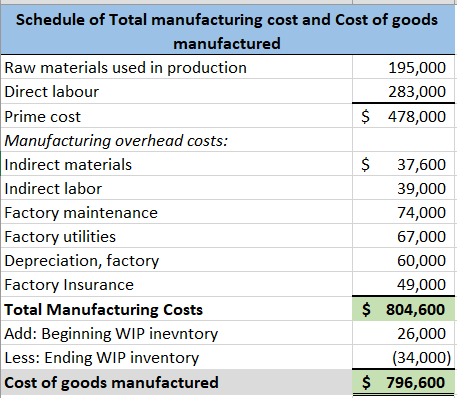Select the 'Factory Insurance' label cell
Viewport: 457px width, 398px height.
pyautogui.click(x=177, y=284)
